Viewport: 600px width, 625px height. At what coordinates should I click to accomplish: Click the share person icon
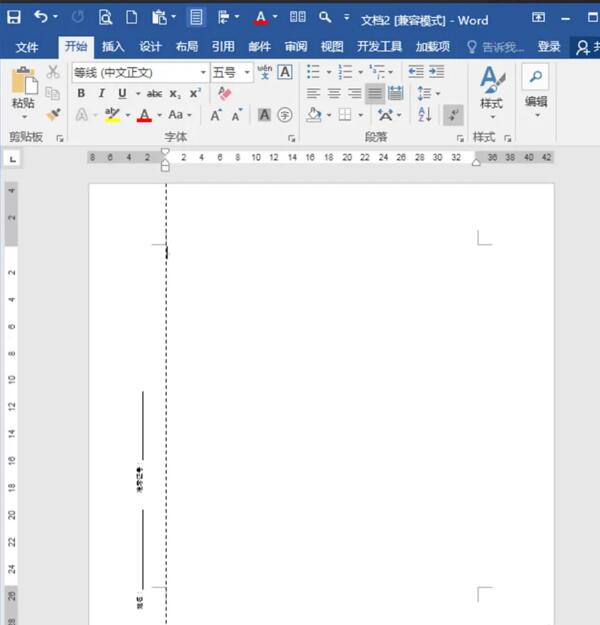point(583,47)
